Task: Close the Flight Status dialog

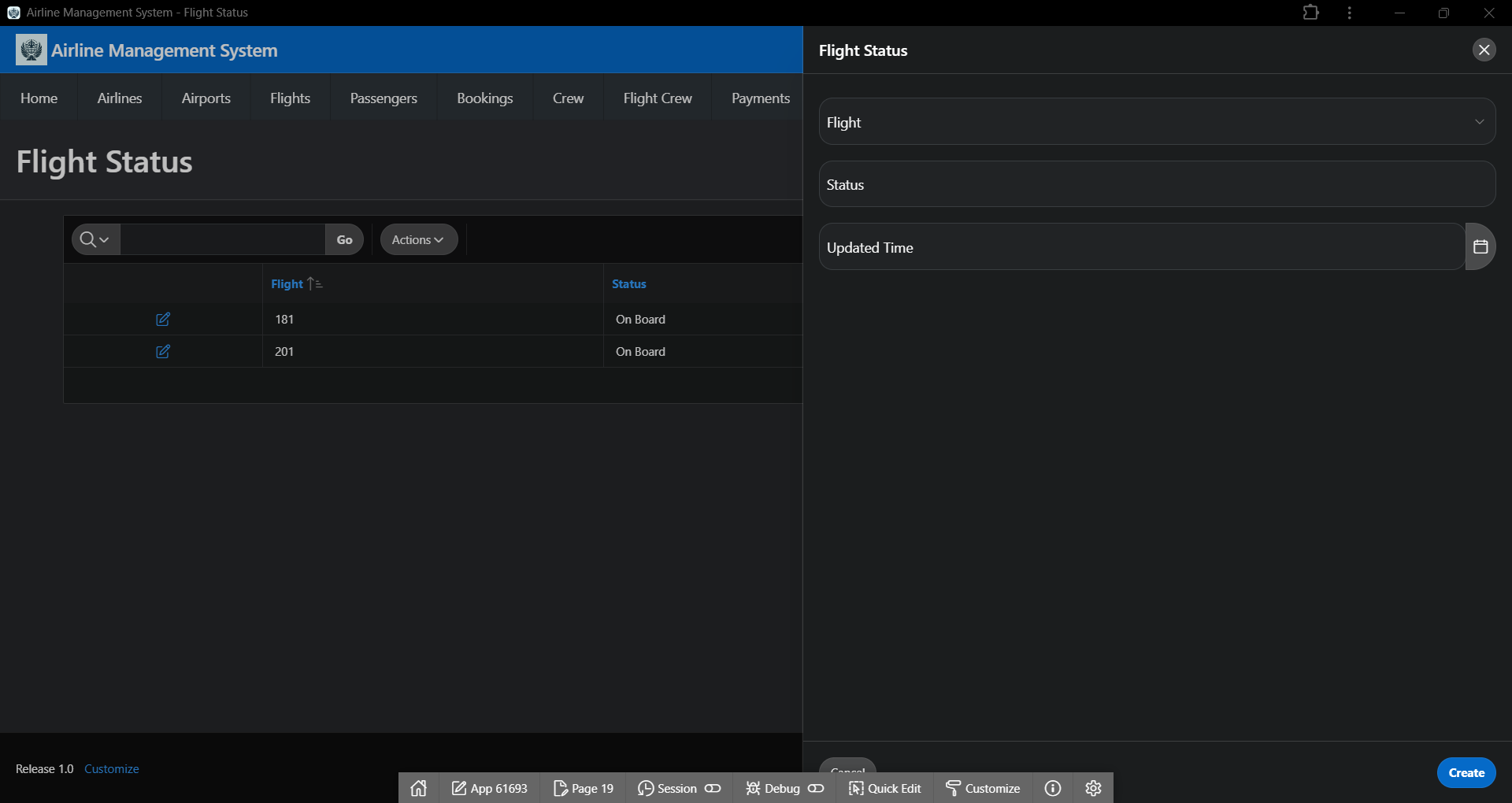Action: pos(1484,50)
